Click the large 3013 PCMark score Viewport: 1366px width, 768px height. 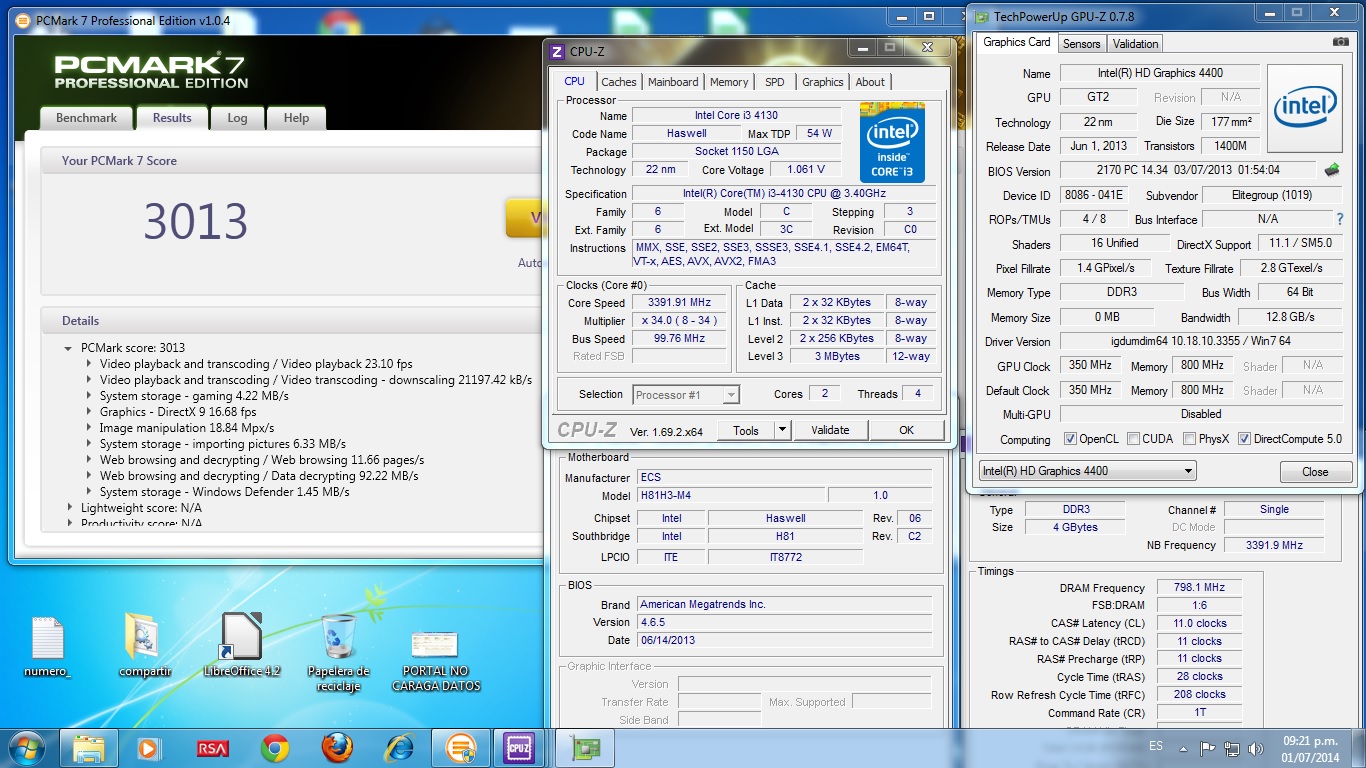pyautogui.click(x=195, y=222)
